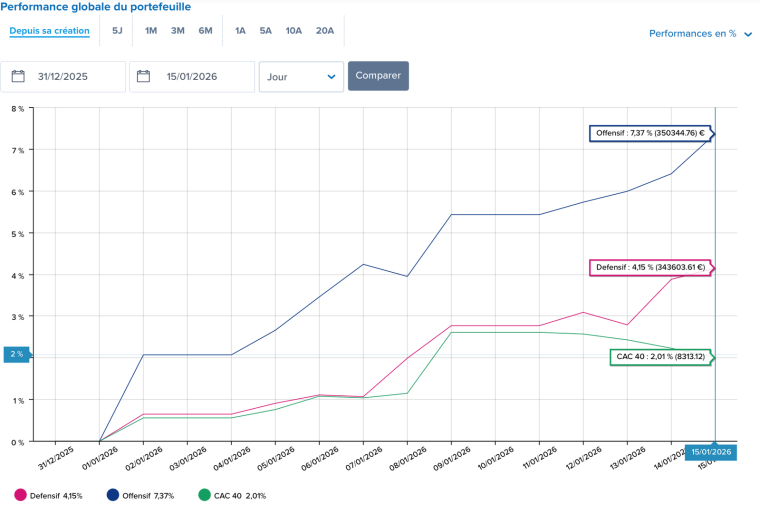This screenshot has width=760, height=505.
Task: Select the Depuis sa création period tab
Action: (49, 31)
